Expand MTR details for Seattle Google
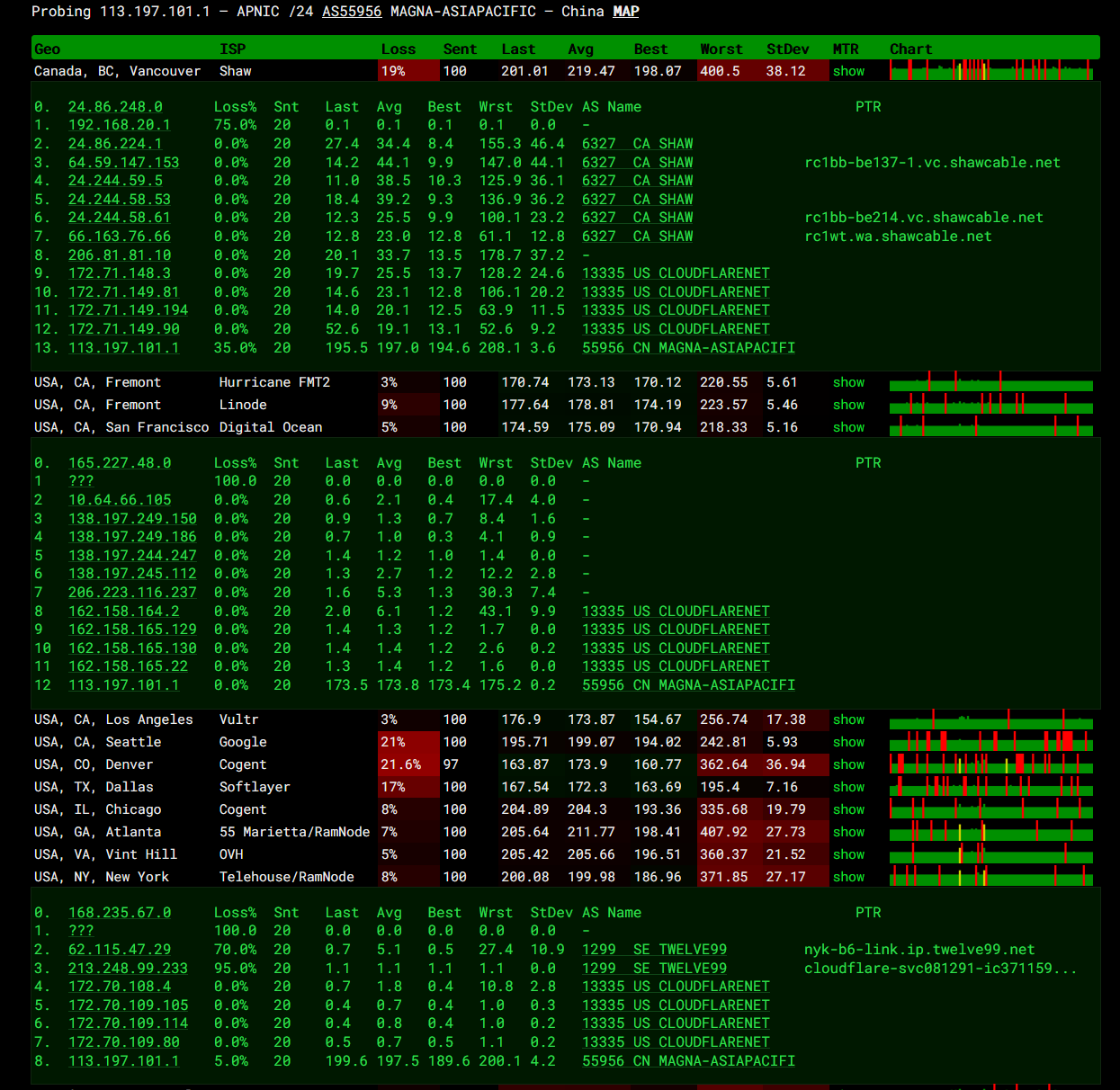Screen dimensions: 1120x1090 pyautogui.click(x=848, y=742)
